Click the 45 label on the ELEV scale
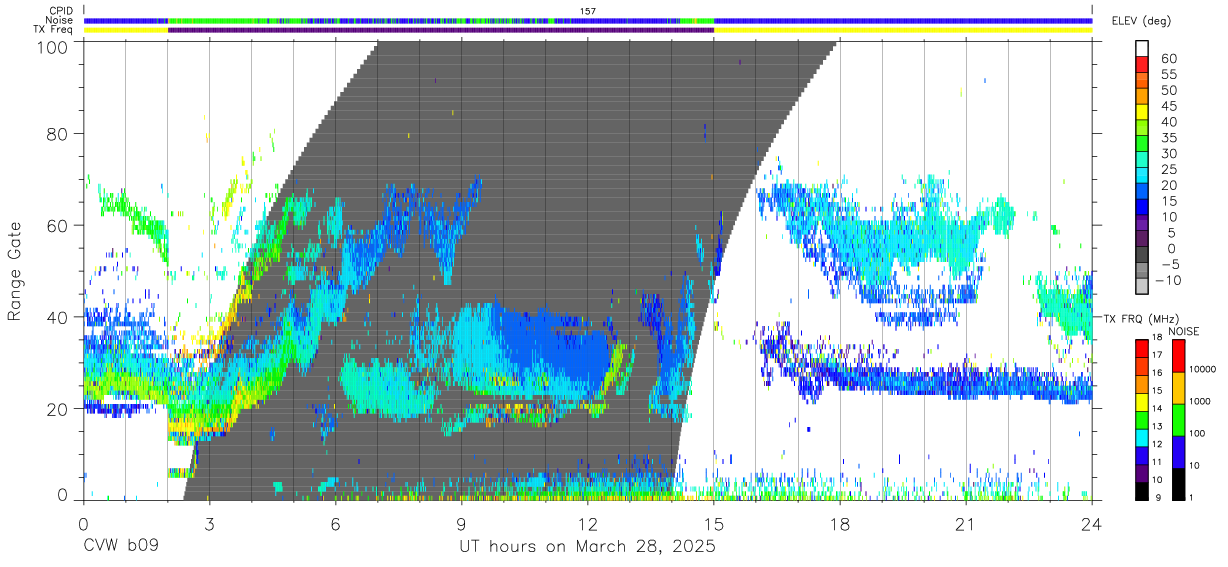 pyautogui.click(x=1169, y=106)
